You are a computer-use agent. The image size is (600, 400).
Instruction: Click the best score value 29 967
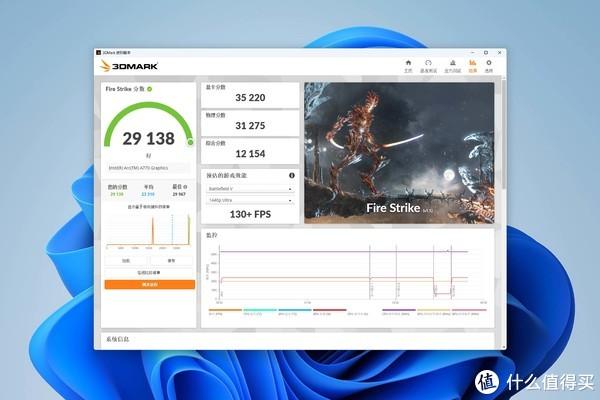179,194
